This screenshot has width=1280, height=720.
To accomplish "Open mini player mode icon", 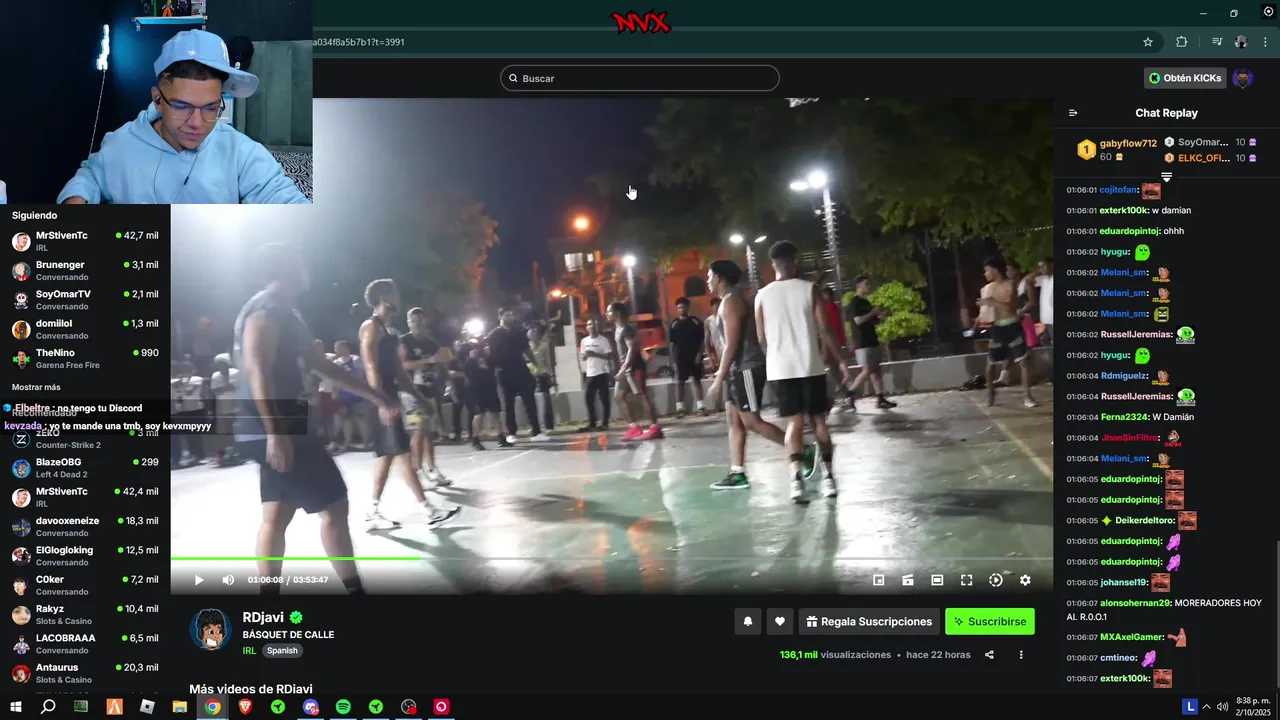I will pyautogui.click(x=879, y=580).
